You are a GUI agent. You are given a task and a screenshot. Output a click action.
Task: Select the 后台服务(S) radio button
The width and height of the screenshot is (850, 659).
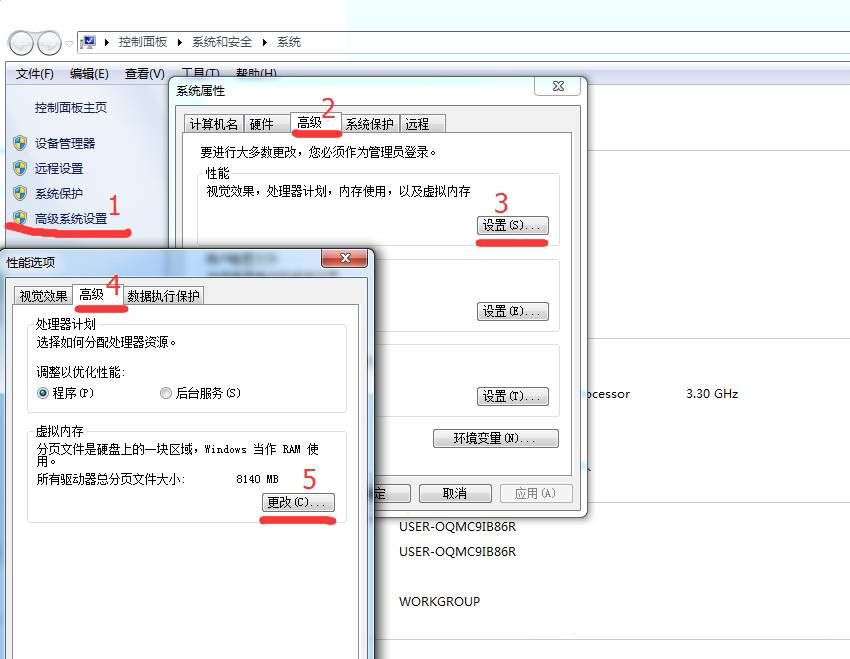[x=166, y=394]
